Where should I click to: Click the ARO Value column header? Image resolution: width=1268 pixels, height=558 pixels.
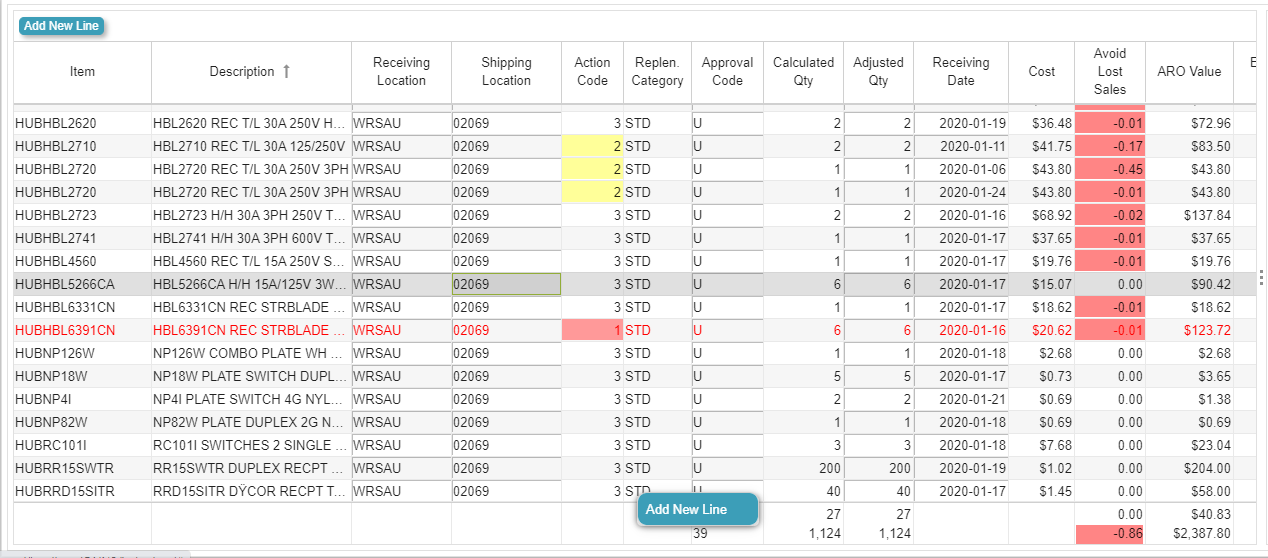[x=1189, y=72]
